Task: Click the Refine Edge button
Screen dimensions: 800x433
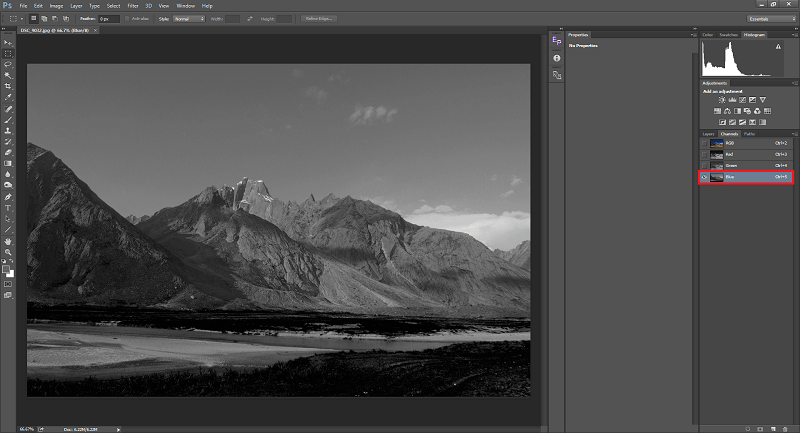Action: pyautogui.click(x=320, y=19)
